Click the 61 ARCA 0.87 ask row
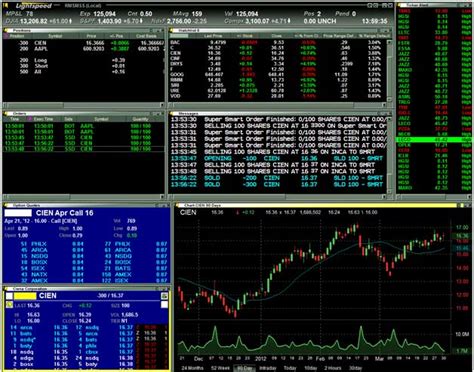The image size is (474, 372). [136, 250]
